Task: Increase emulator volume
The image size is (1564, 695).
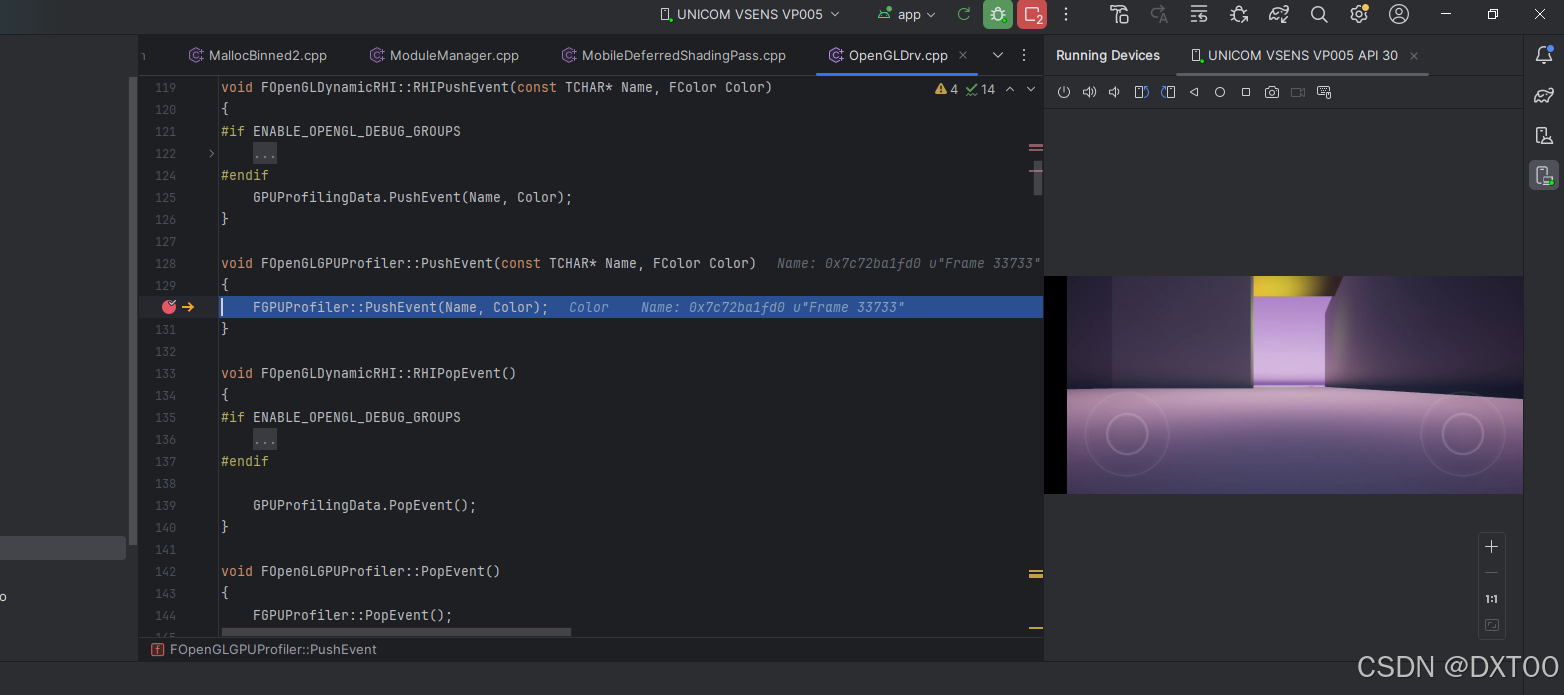Action: (1089, 91)
